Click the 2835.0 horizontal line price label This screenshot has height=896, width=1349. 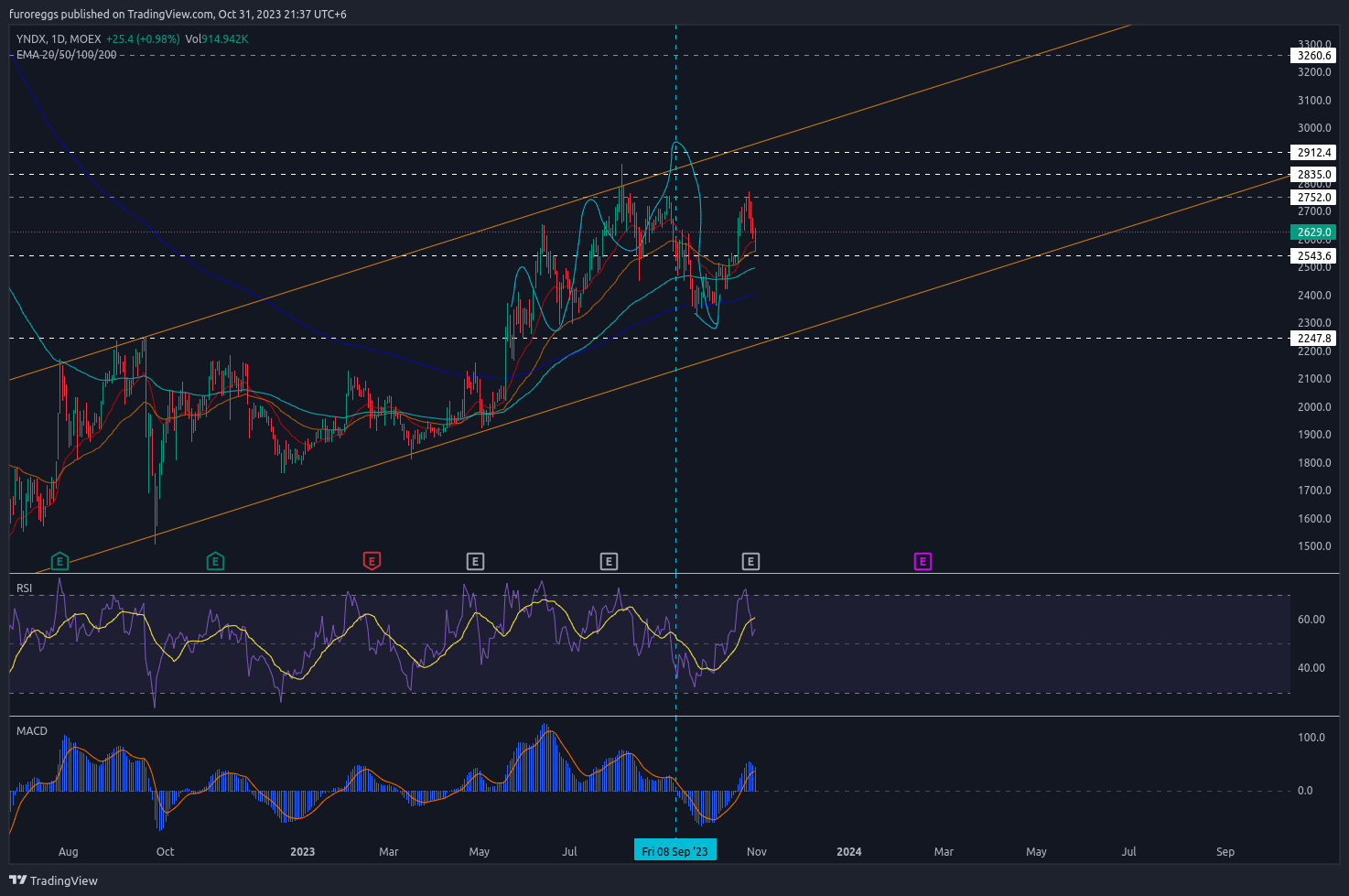pyautogui.click(x=1314, y=175)
